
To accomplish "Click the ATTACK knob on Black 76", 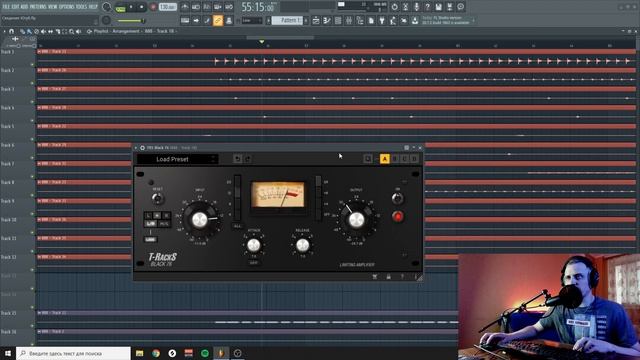I will (x=253, y=245).
